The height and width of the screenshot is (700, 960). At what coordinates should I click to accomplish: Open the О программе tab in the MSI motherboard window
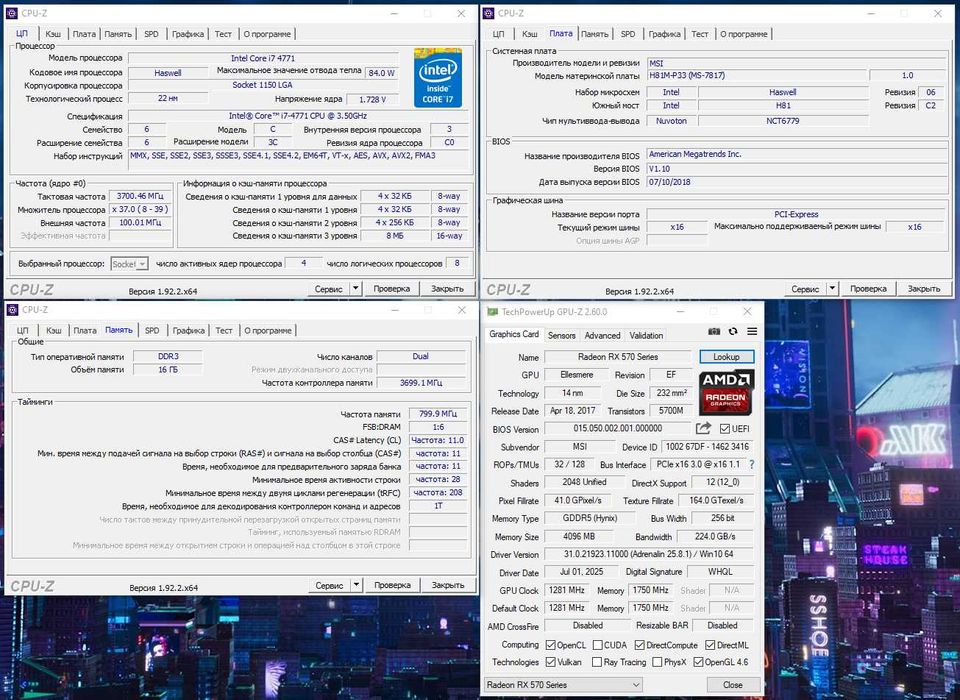pos(743,34)
